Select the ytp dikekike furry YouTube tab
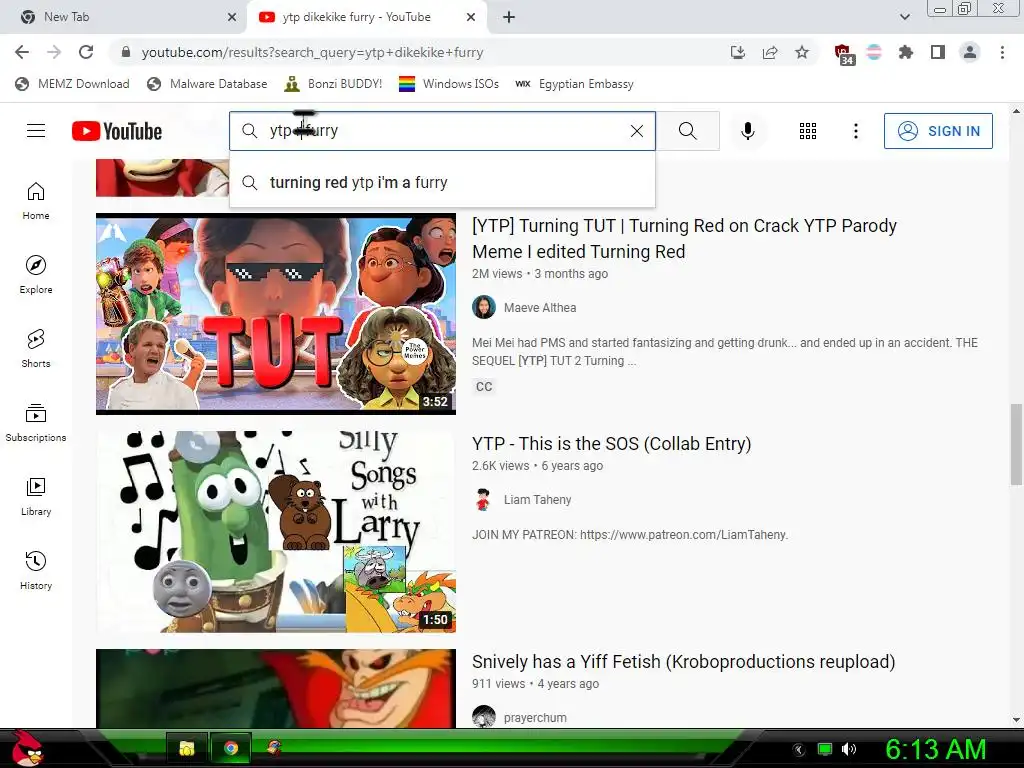Image resolution: width=1024 pixels, height=768 pixels. click(366, 17)
